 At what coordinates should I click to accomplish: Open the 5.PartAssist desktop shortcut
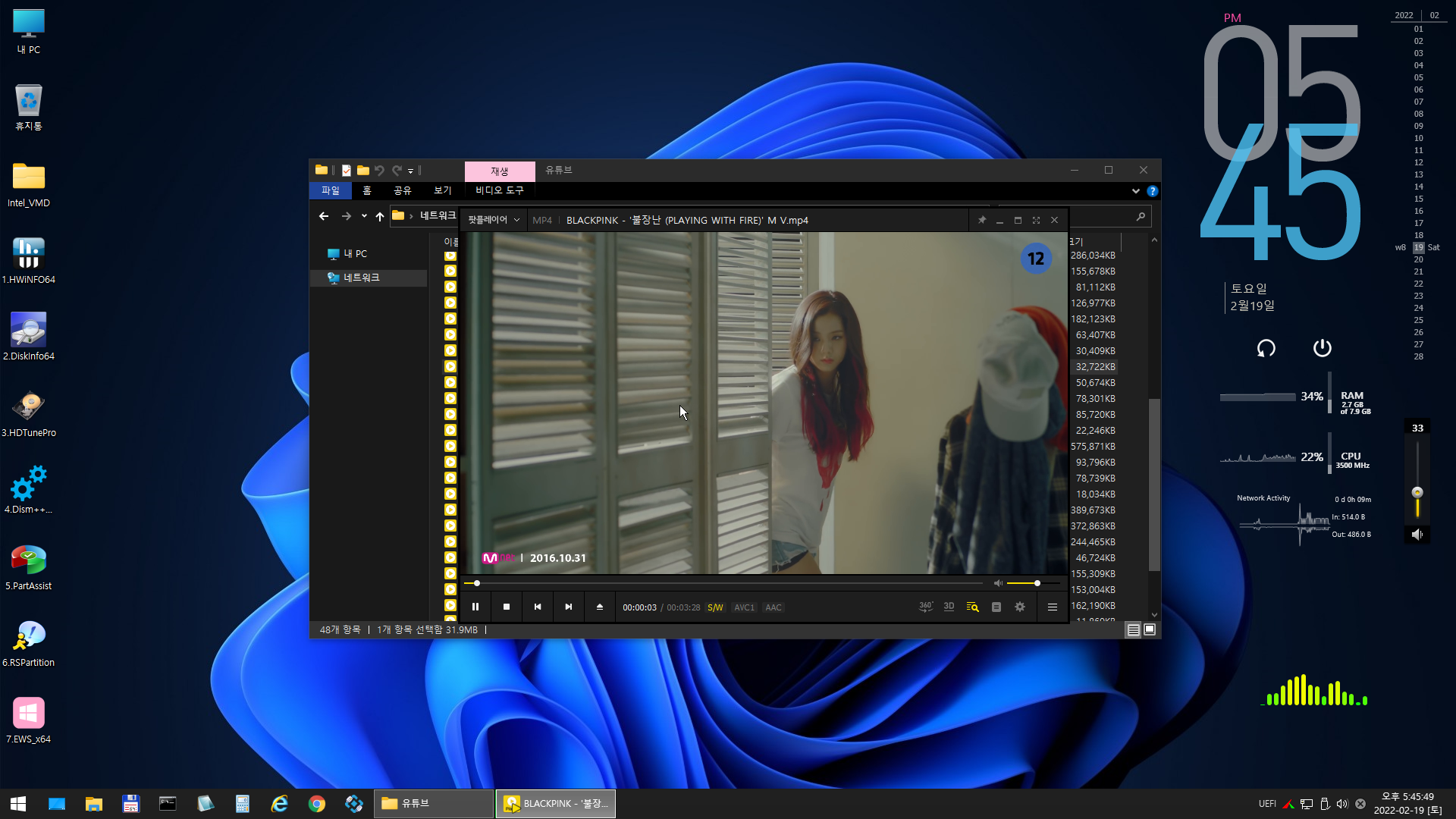click(x=29, y=566)
